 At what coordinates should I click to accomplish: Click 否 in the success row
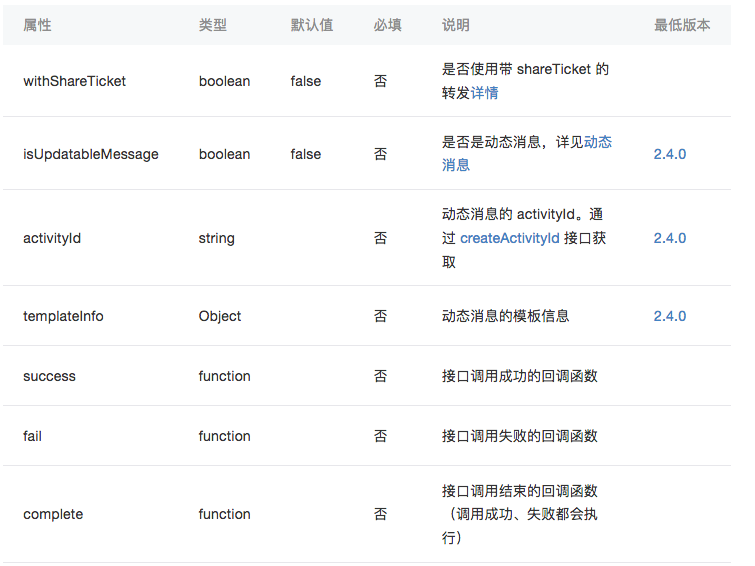pyautogui.click(x=380, y=376)
